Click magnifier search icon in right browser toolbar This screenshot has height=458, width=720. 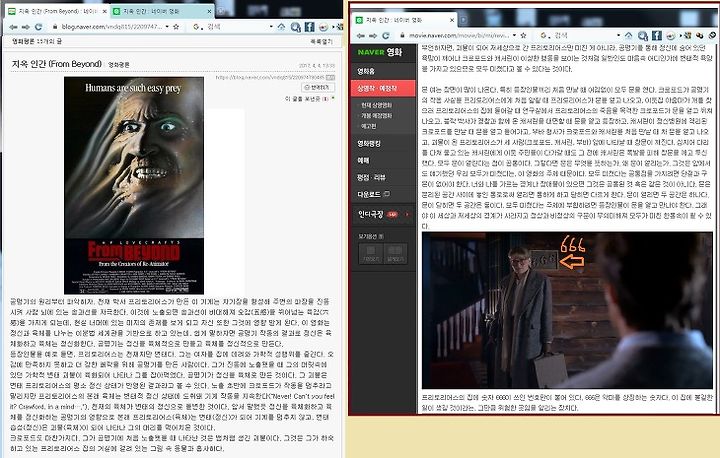[x=642, y=35]
